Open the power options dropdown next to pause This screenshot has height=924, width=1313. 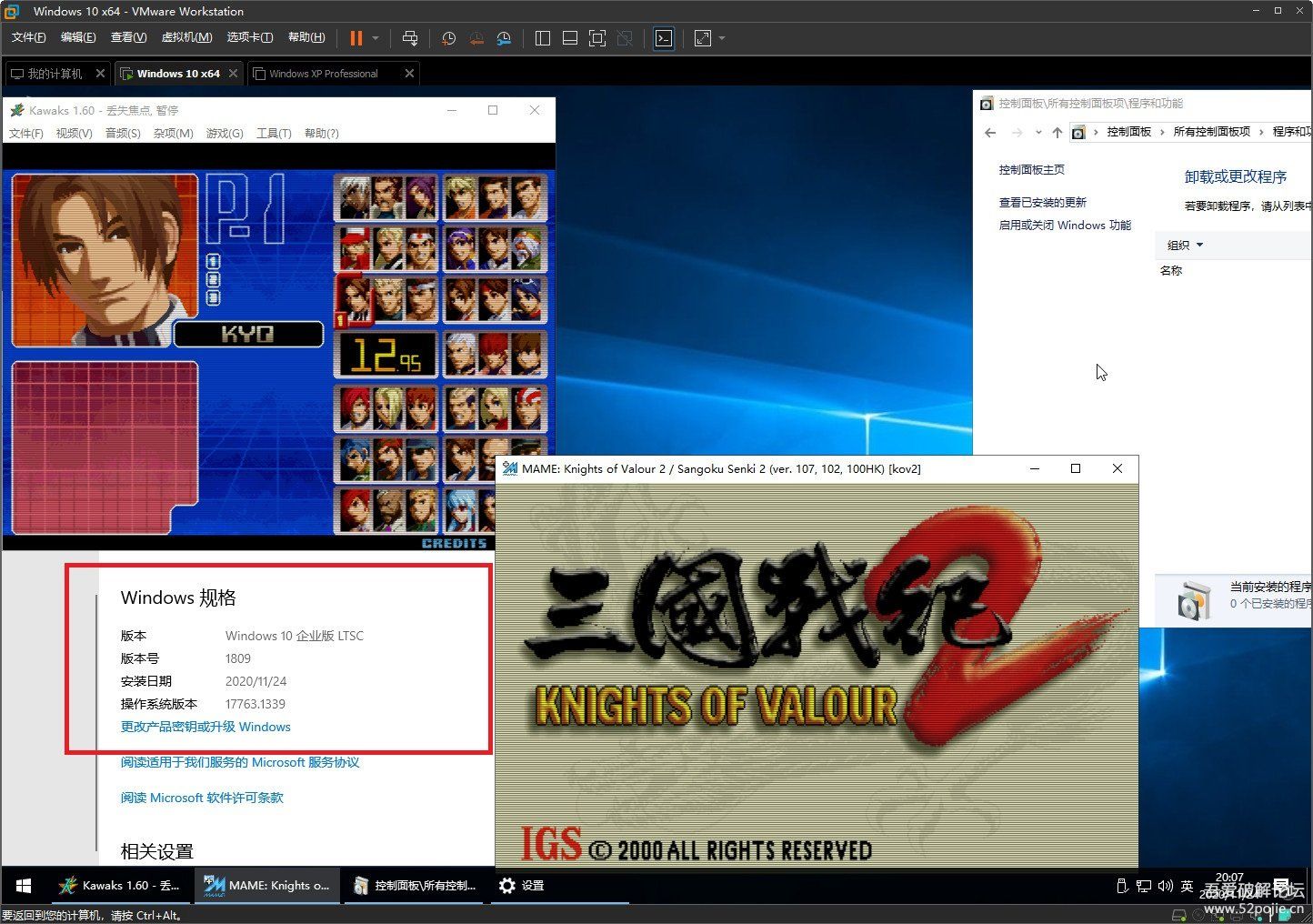(x=376, y=38)
